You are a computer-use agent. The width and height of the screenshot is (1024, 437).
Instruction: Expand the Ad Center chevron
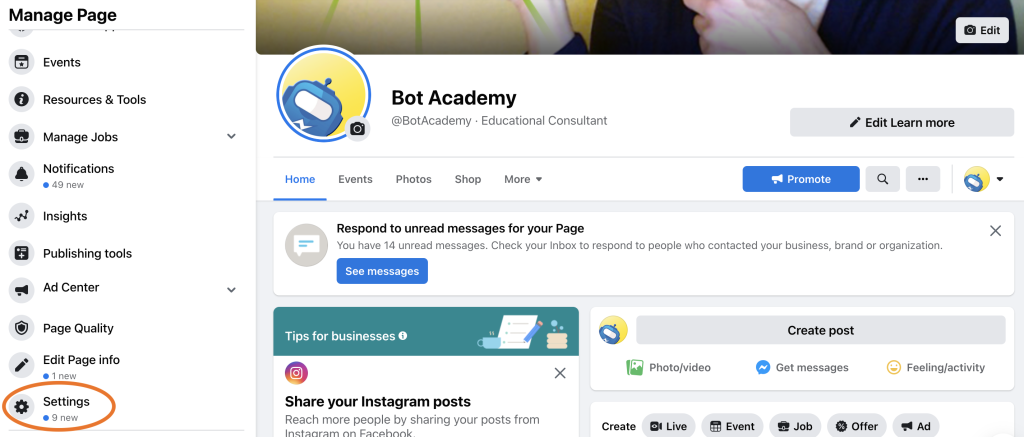(x=231, y=289)
